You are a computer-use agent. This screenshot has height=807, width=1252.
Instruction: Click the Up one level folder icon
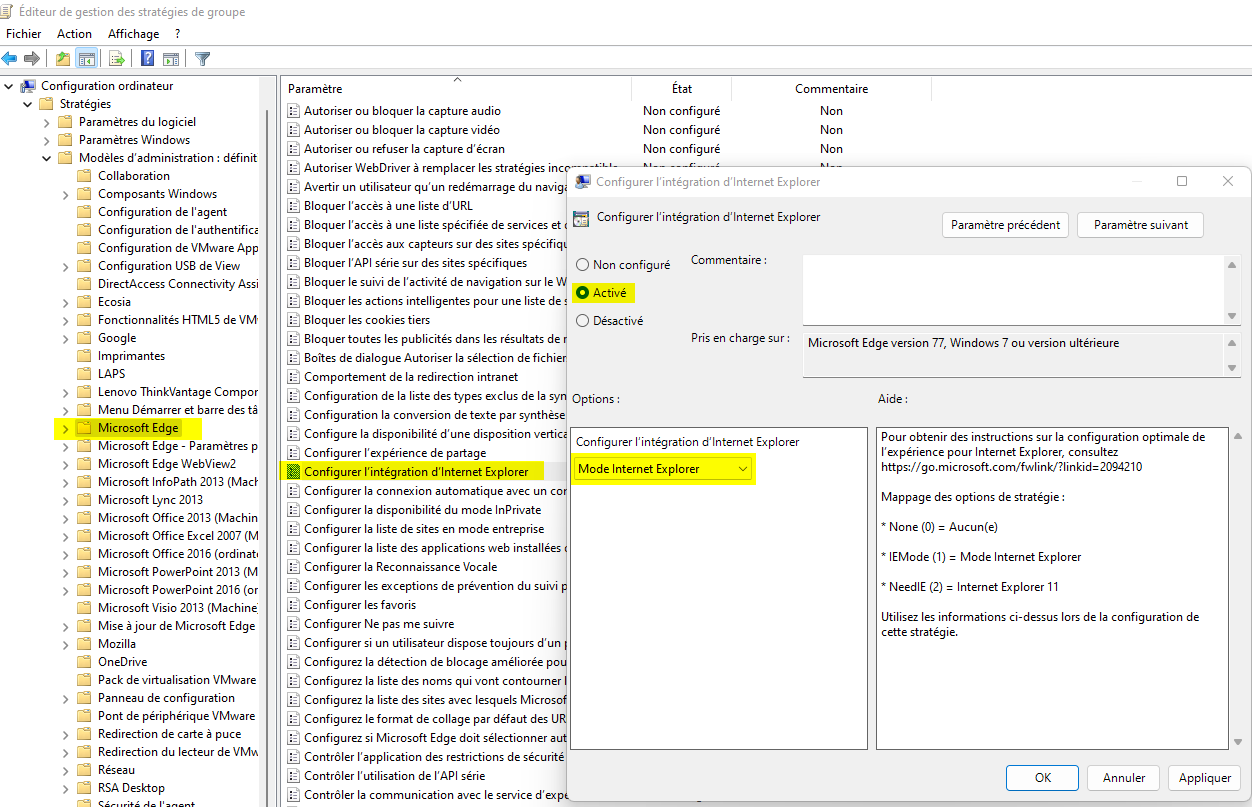click(63, 59)
